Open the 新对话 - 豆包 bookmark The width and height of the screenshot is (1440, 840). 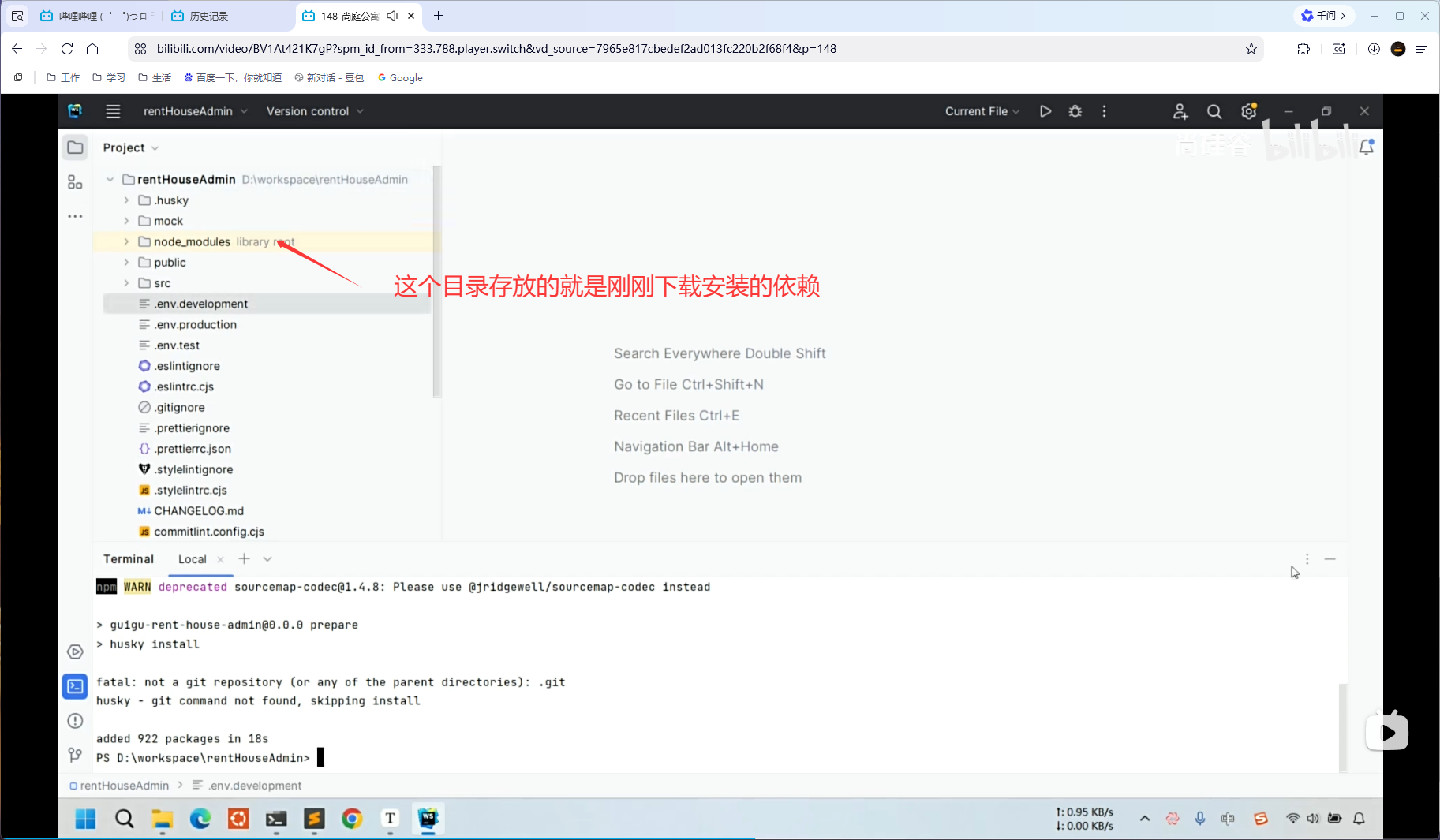coord(329,77)
